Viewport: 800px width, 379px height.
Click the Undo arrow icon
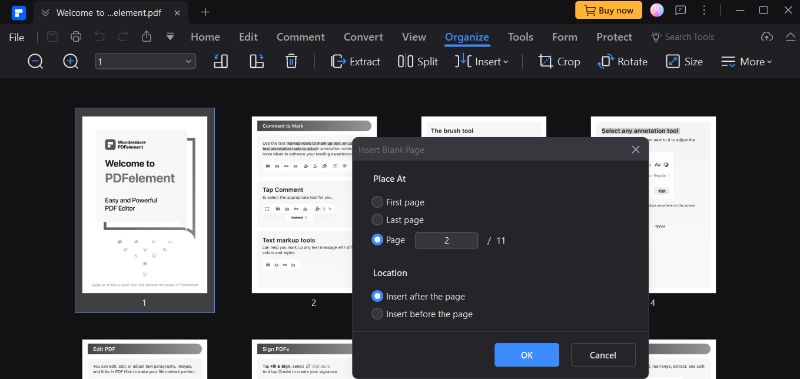[x=99, y=37]
